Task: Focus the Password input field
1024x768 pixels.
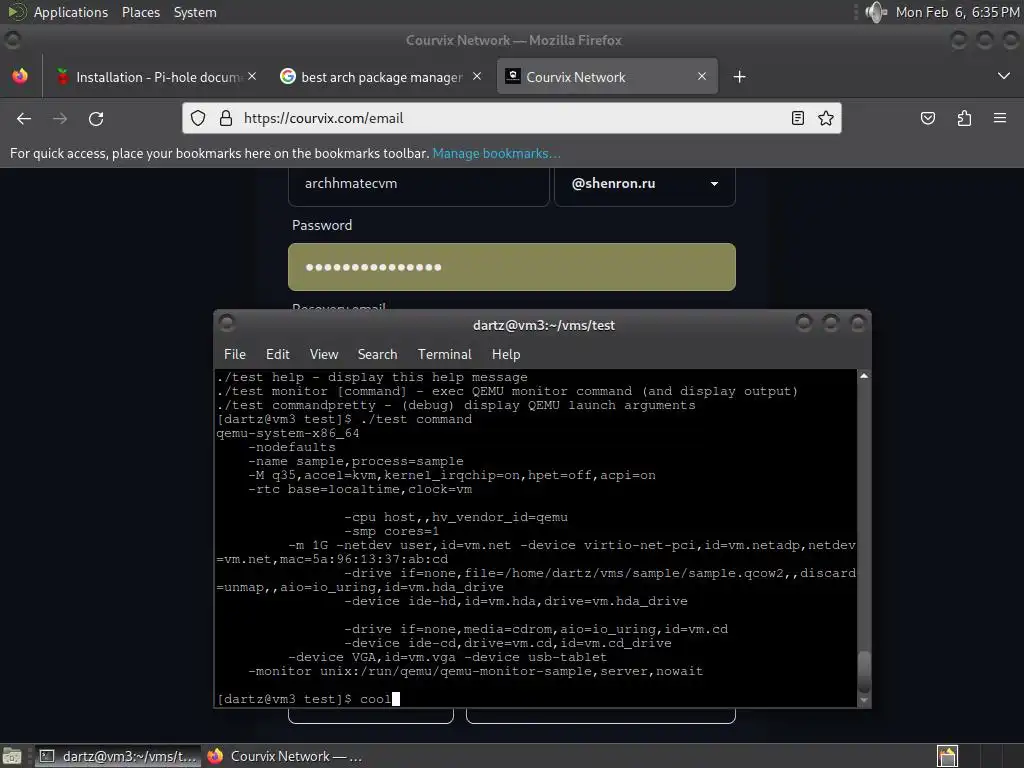Action: (x=512, y=267)
